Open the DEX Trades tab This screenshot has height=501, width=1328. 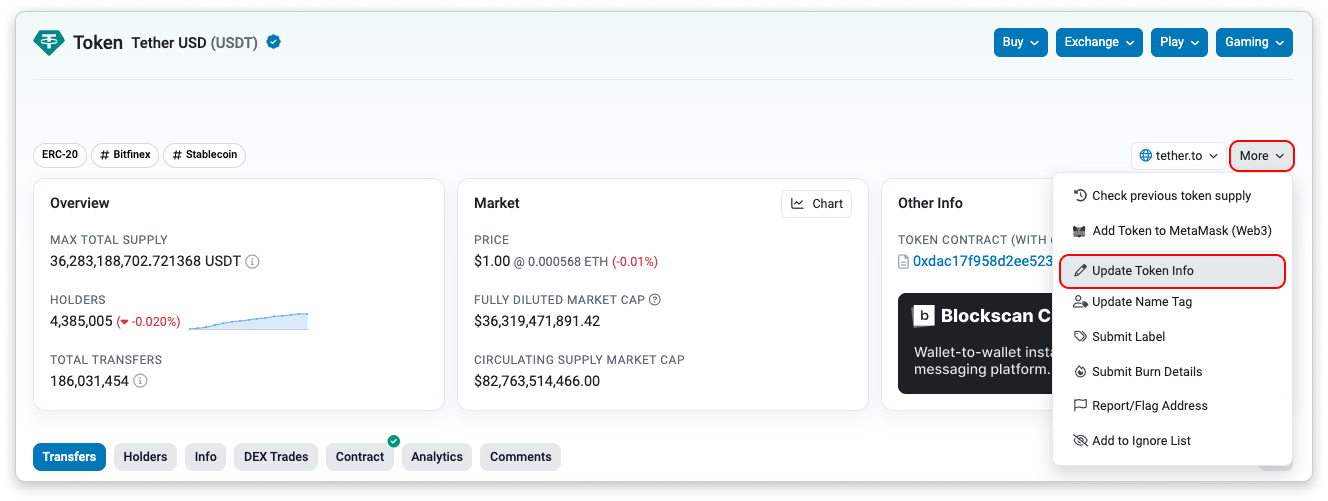coord(276,457)
